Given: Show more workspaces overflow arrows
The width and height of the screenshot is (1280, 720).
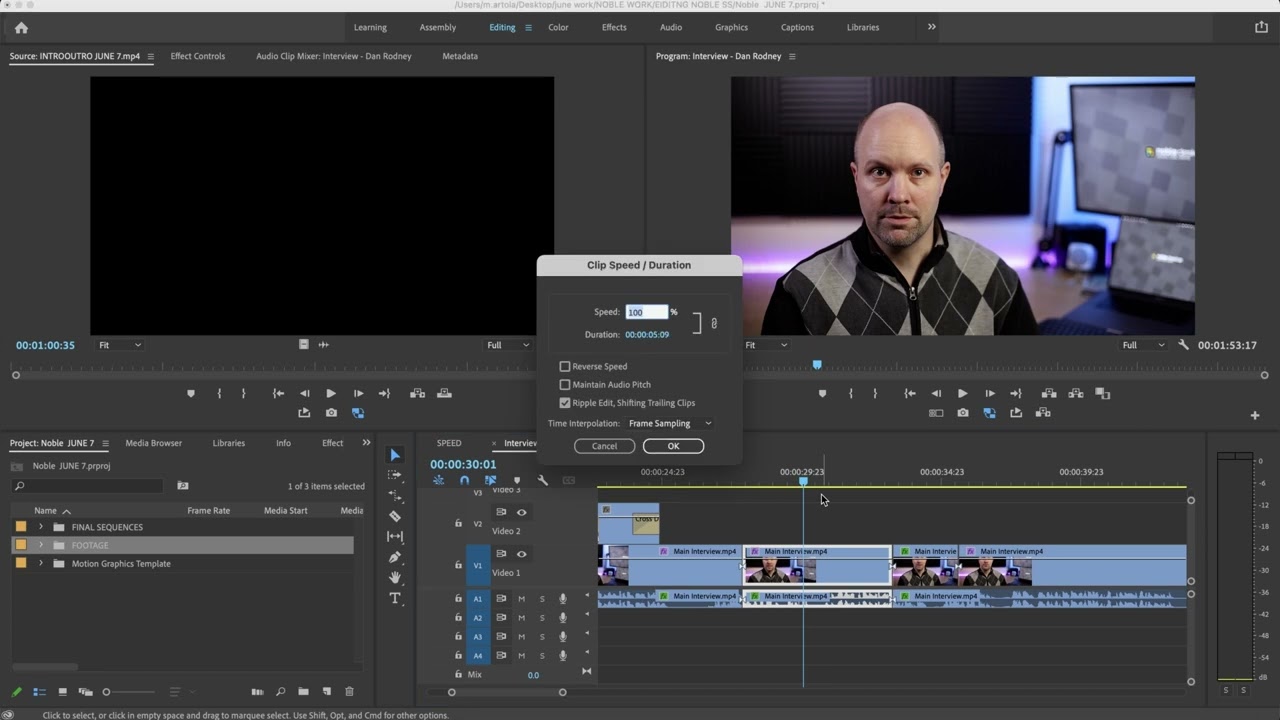Looking at the screenshot, I should 931,27.
